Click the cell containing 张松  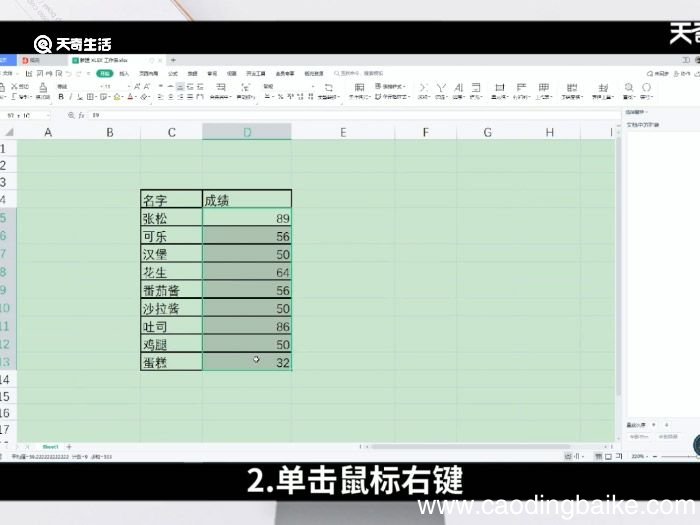171,217
